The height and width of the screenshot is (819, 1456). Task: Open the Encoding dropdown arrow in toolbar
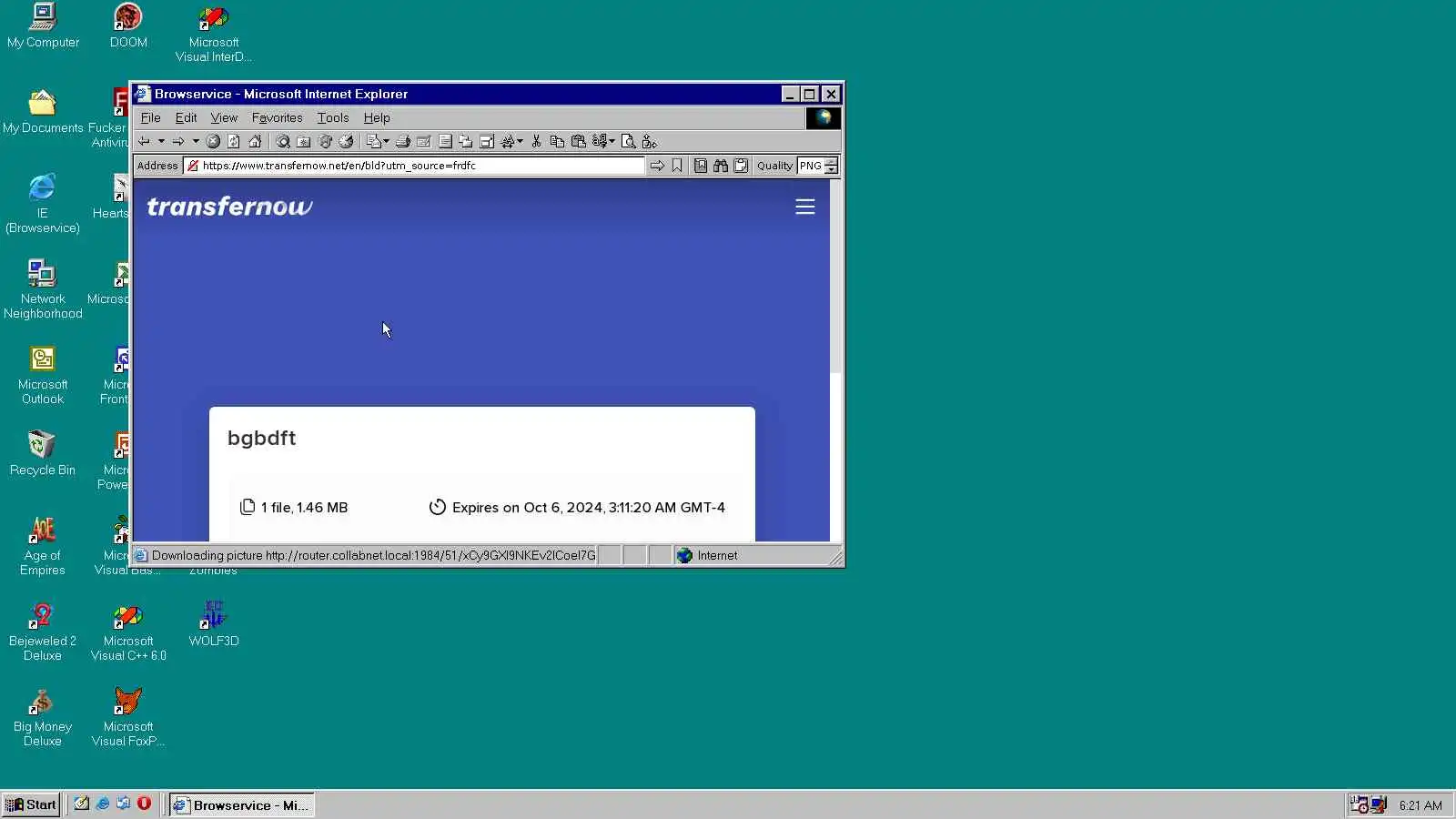[x=612, y=141]
